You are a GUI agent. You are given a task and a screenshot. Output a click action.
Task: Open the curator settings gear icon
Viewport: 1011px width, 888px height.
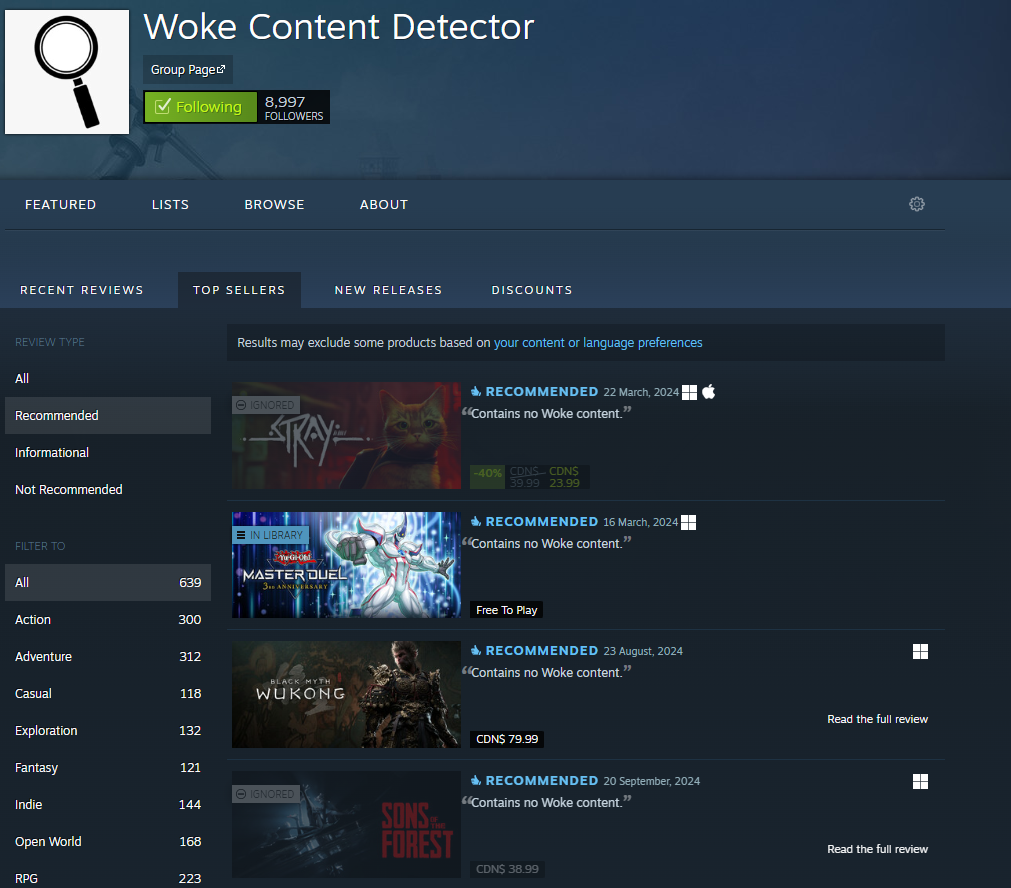click(916, 204)
